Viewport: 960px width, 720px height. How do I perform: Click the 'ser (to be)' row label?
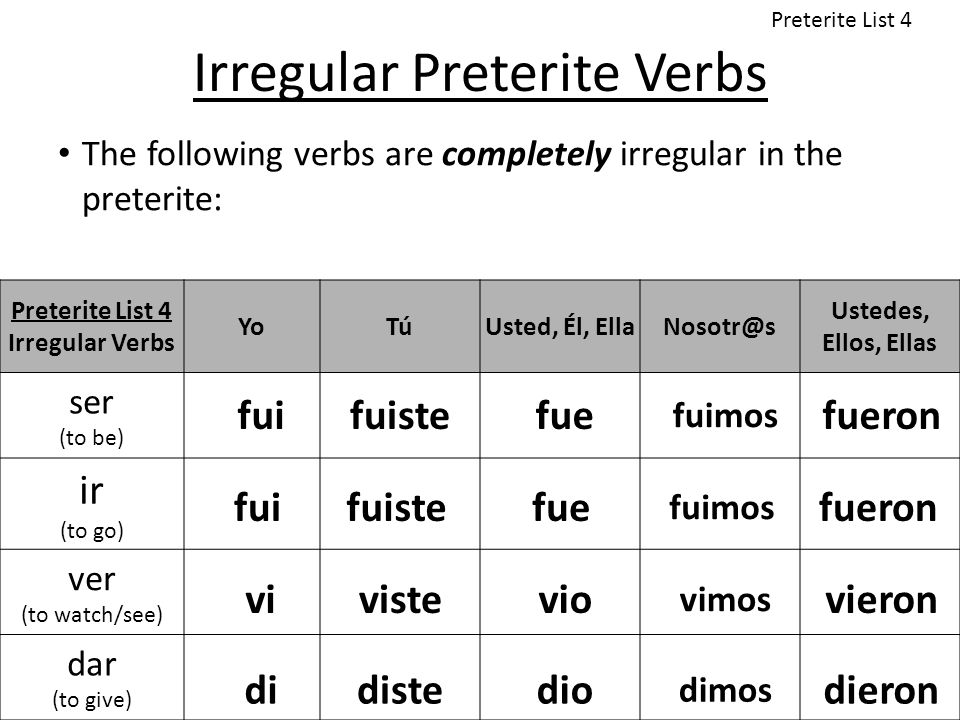[92, 415]
